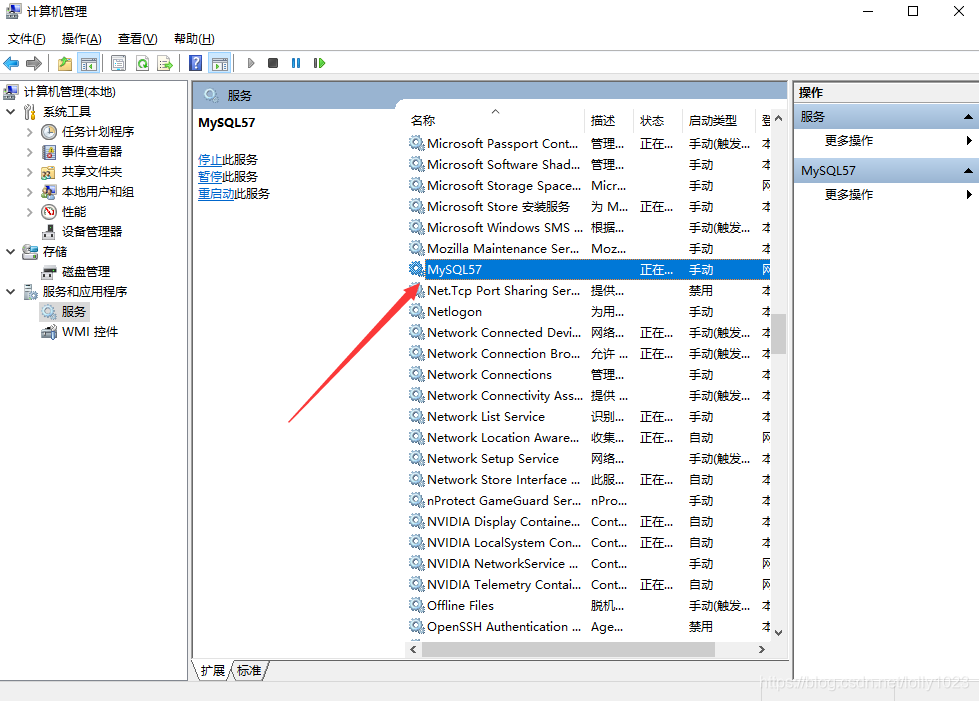Sort by the 描述 column header
Viewport: 979px width, 701px height.
(609, 120)
